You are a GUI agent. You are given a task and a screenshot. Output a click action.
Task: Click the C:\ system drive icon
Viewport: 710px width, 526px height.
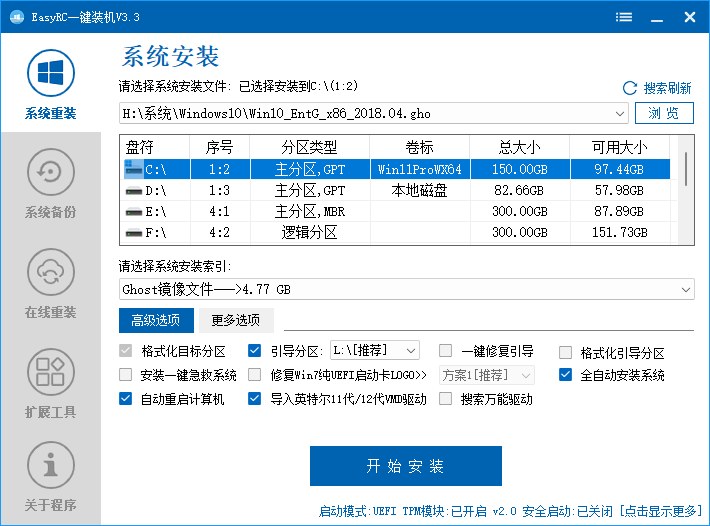point(134,169)
